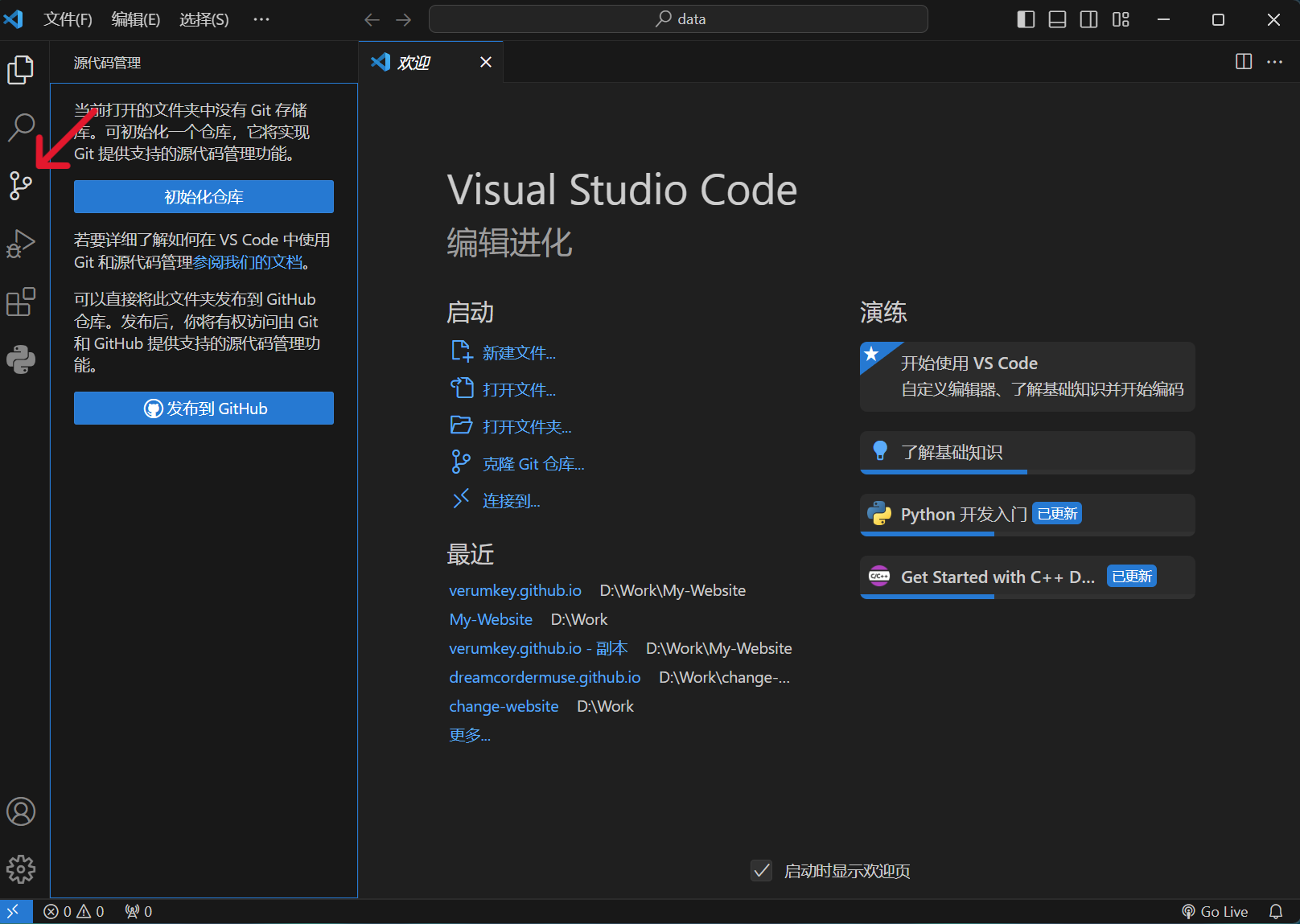
Task: Click 连接到... link
Action: [511, 501]
